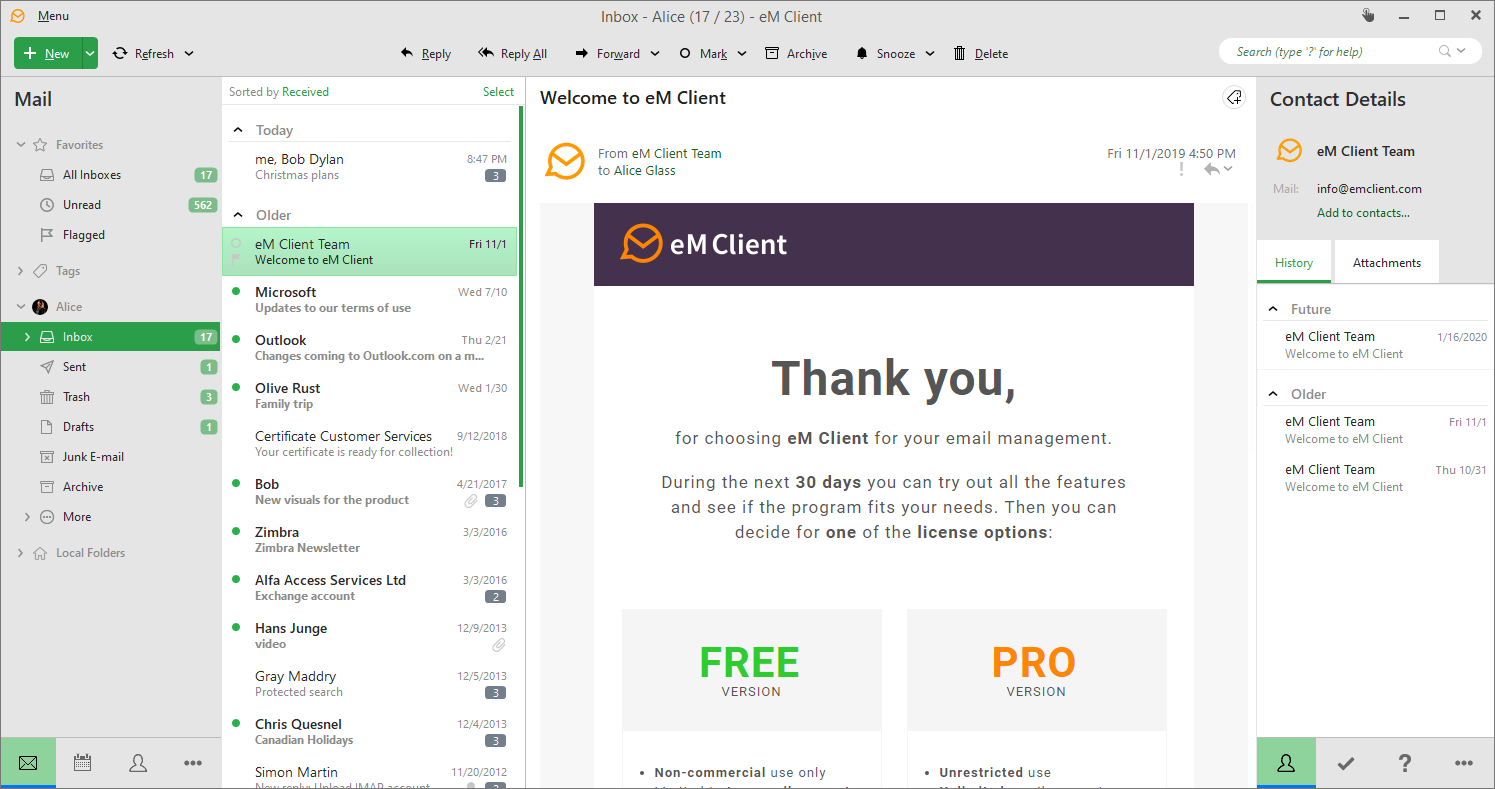The image size is (1495, 789).
Task: Toggle read circle on eM Client Team message
Action: (236, 243)
